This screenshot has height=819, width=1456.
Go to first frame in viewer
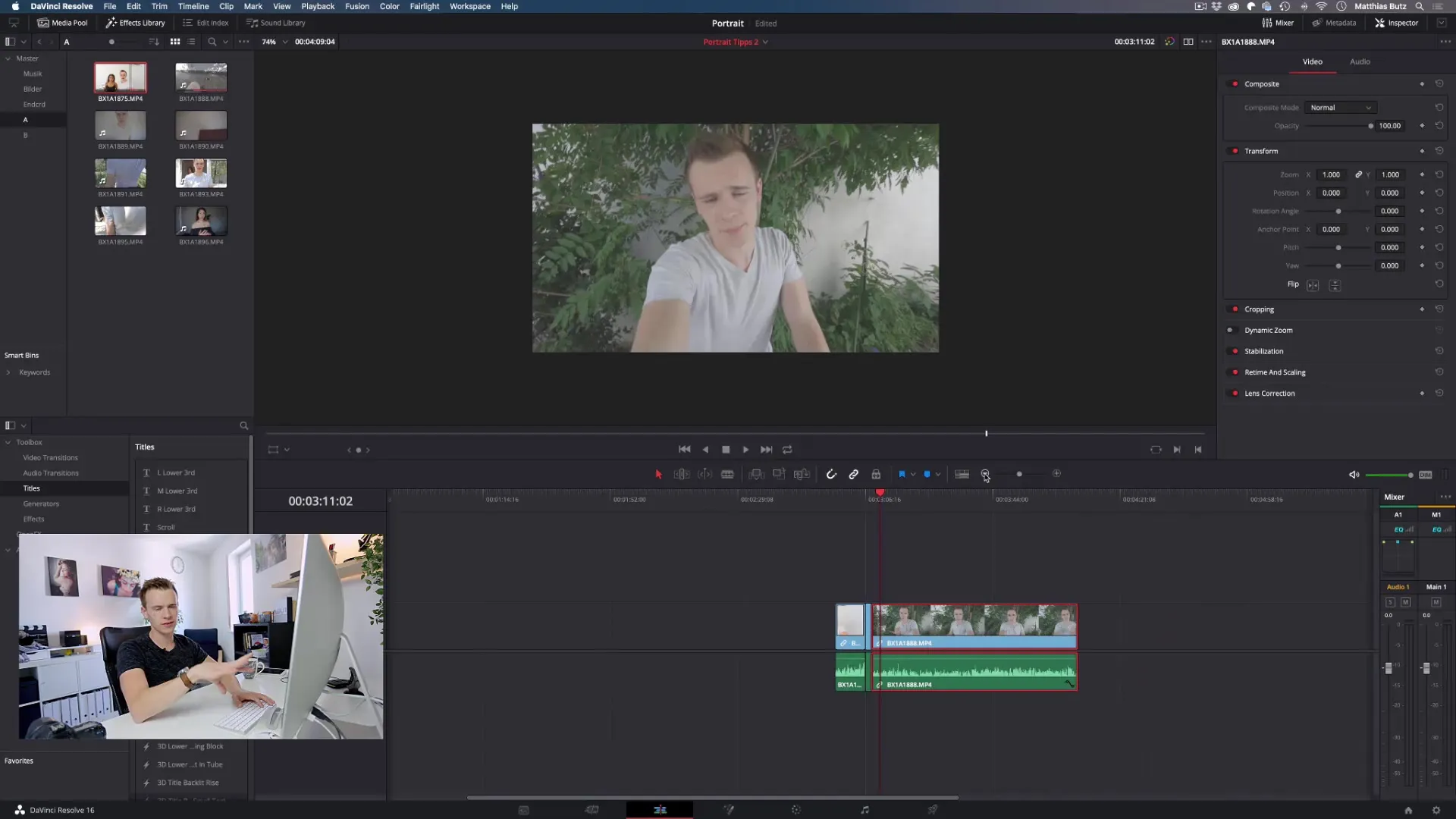click(x=684, y=450)
